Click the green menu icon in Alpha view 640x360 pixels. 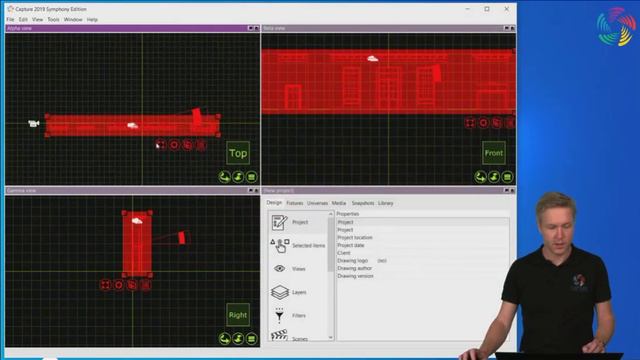[251, 177]
